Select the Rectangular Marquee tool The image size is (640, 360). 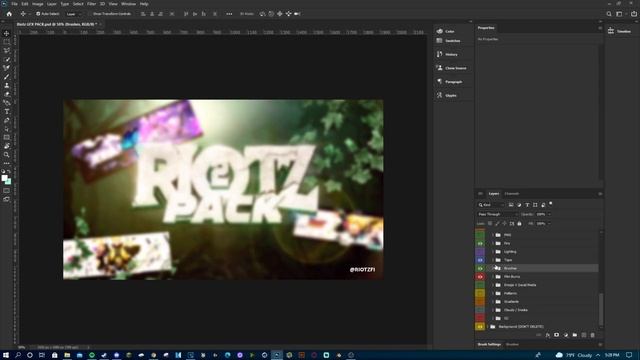click(x=7, y=42)
